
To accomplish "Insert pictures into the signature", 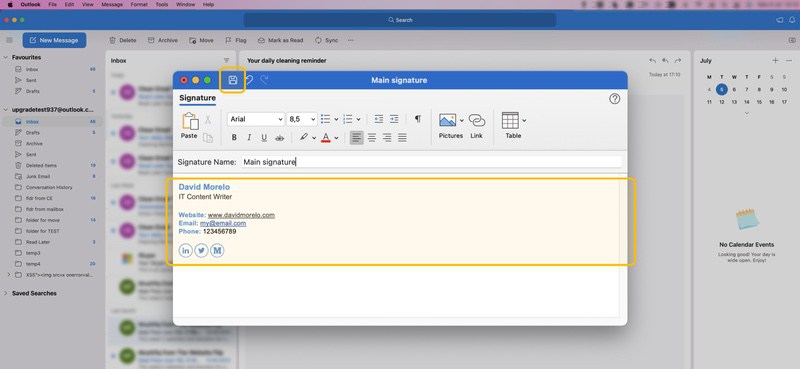I will [x=447, y=126].
